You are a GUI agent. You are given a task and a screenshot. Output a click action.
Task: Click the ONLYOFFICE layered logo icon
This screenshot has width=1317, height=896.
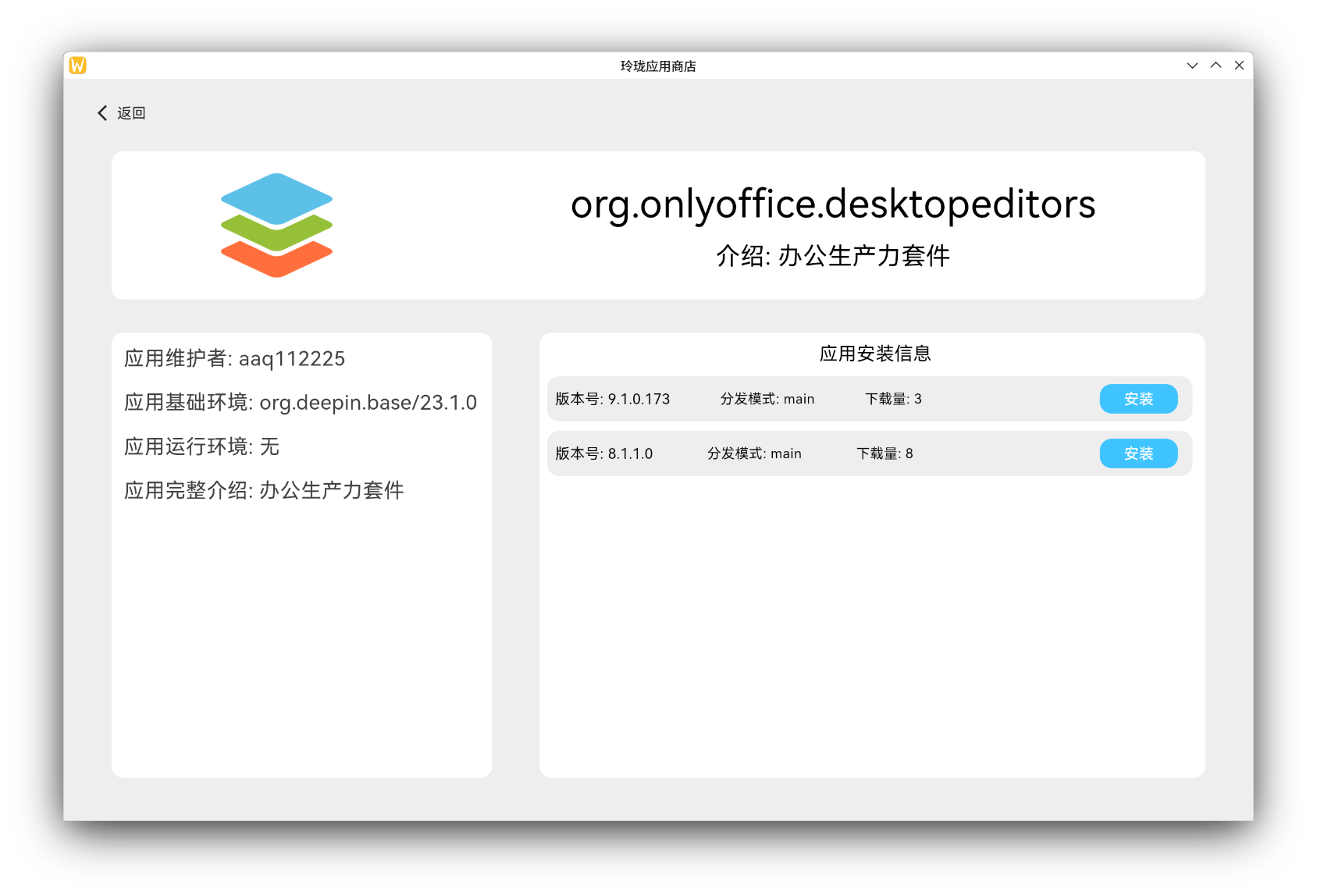click(x=276, y=225)
